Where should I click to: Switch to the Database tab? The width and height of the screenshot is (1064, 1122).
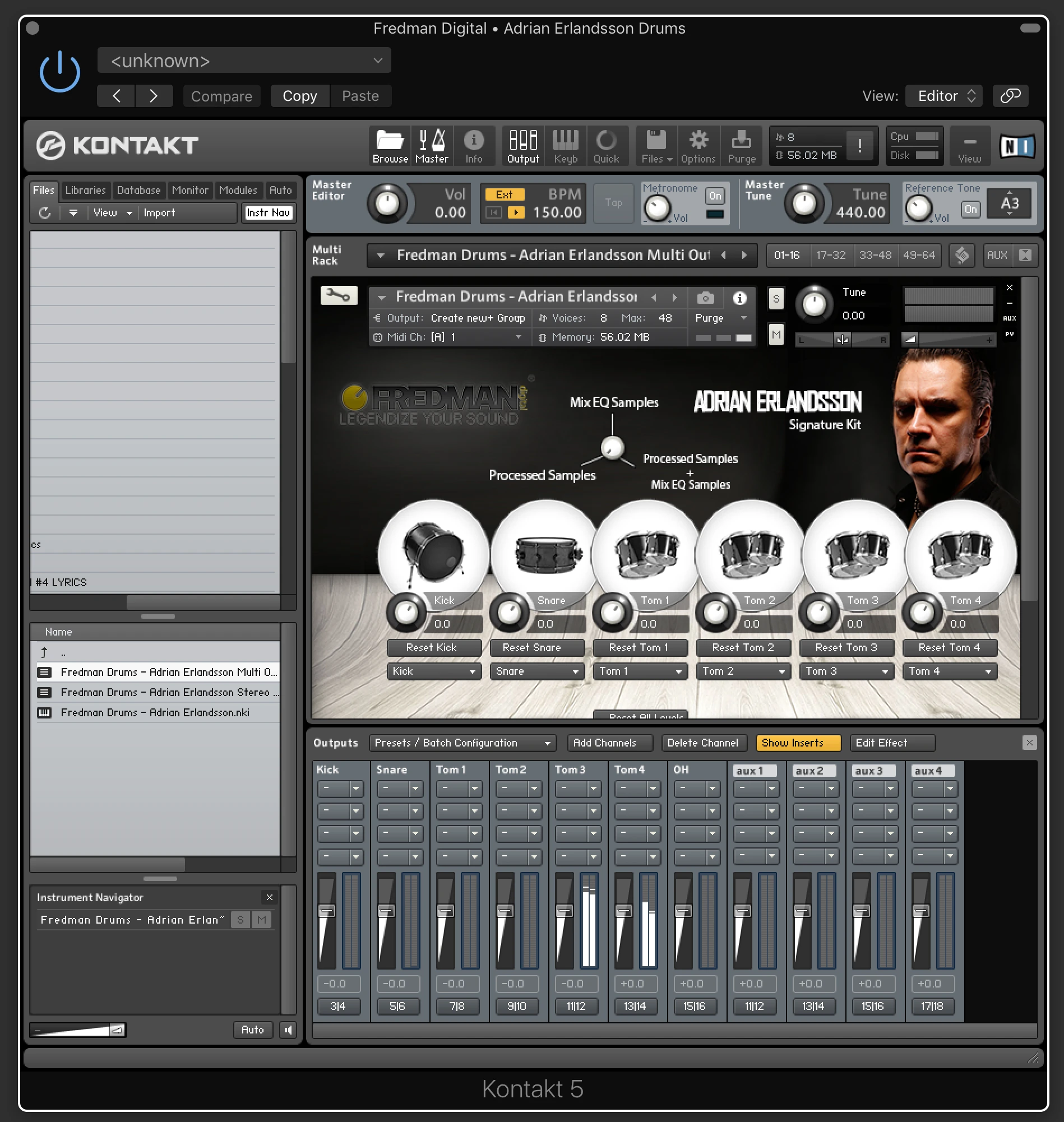tap(139, 191)
